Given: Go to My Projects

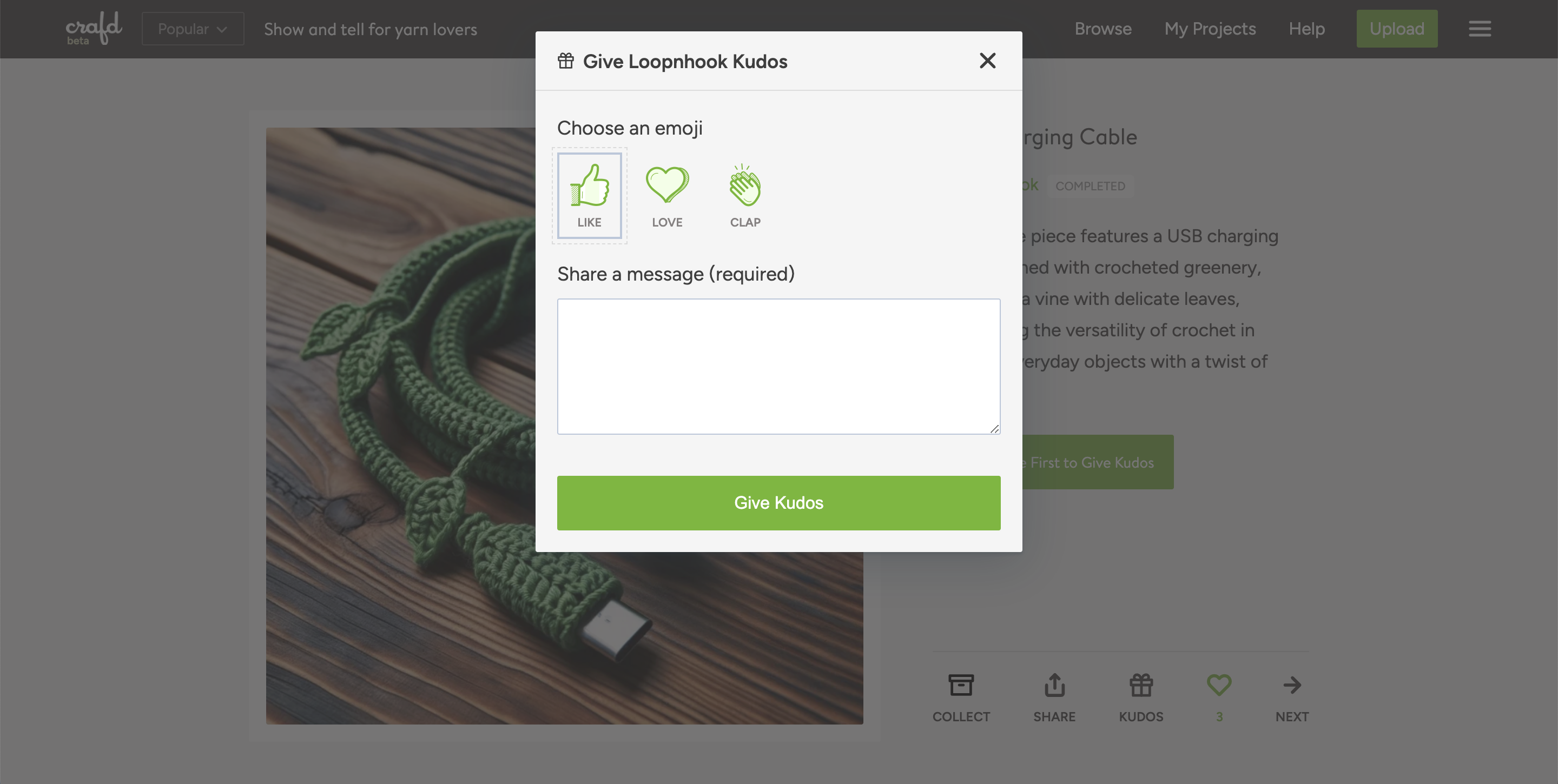Looking at the screenshot, I should click(1210, 29).
